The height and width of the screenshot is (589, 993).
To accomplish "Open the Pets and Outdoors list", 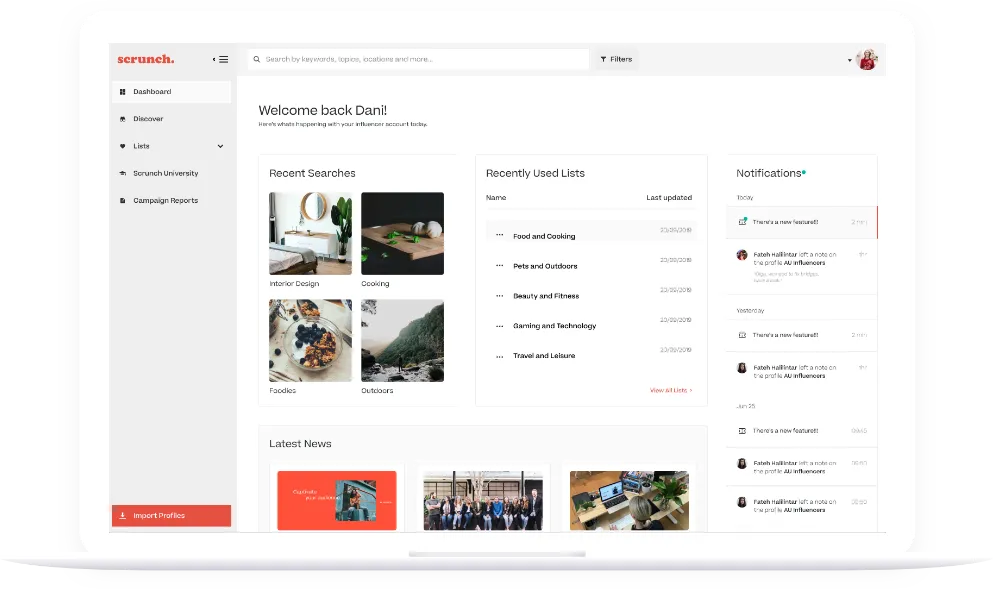I will coord(545,266).
